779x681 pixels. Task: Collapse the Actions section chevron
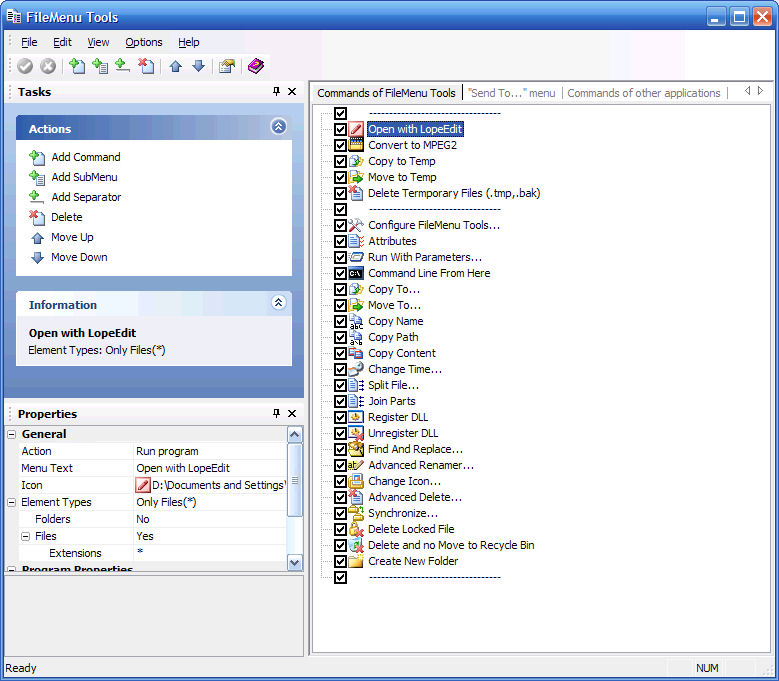(x=279, y=127)
